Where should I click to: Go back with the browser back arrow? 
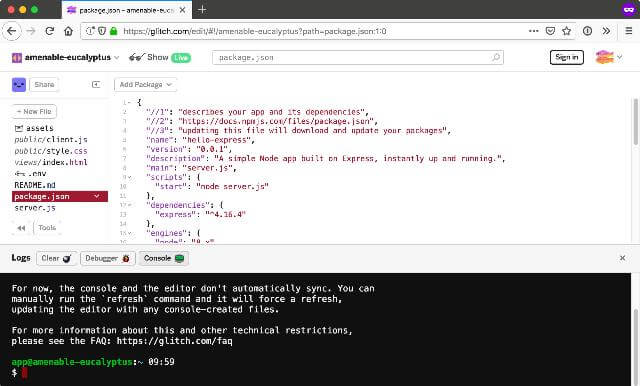[11, 31]
